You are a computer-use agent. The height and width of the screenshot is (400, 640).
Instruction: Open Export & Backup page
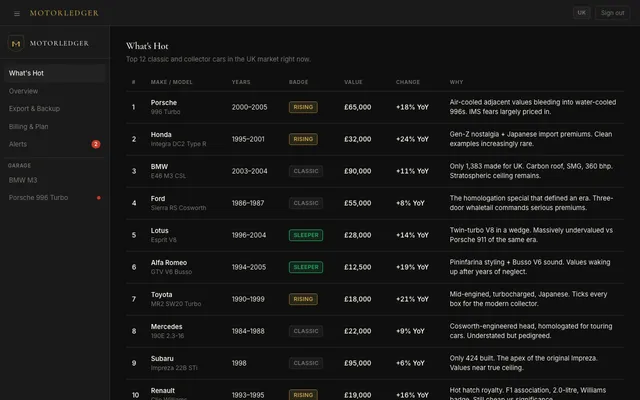(x=55, y=109)
